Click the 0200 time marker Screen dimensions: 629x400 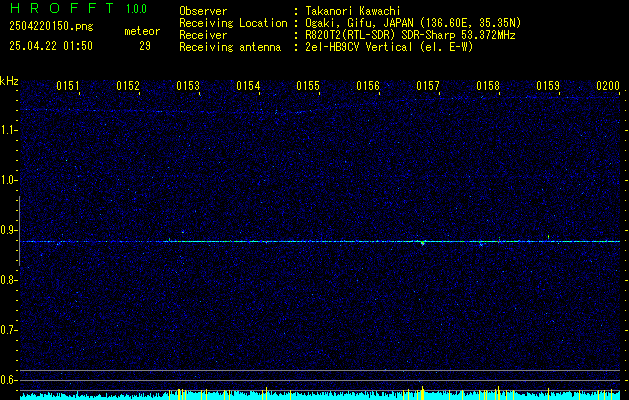[608, 86]
